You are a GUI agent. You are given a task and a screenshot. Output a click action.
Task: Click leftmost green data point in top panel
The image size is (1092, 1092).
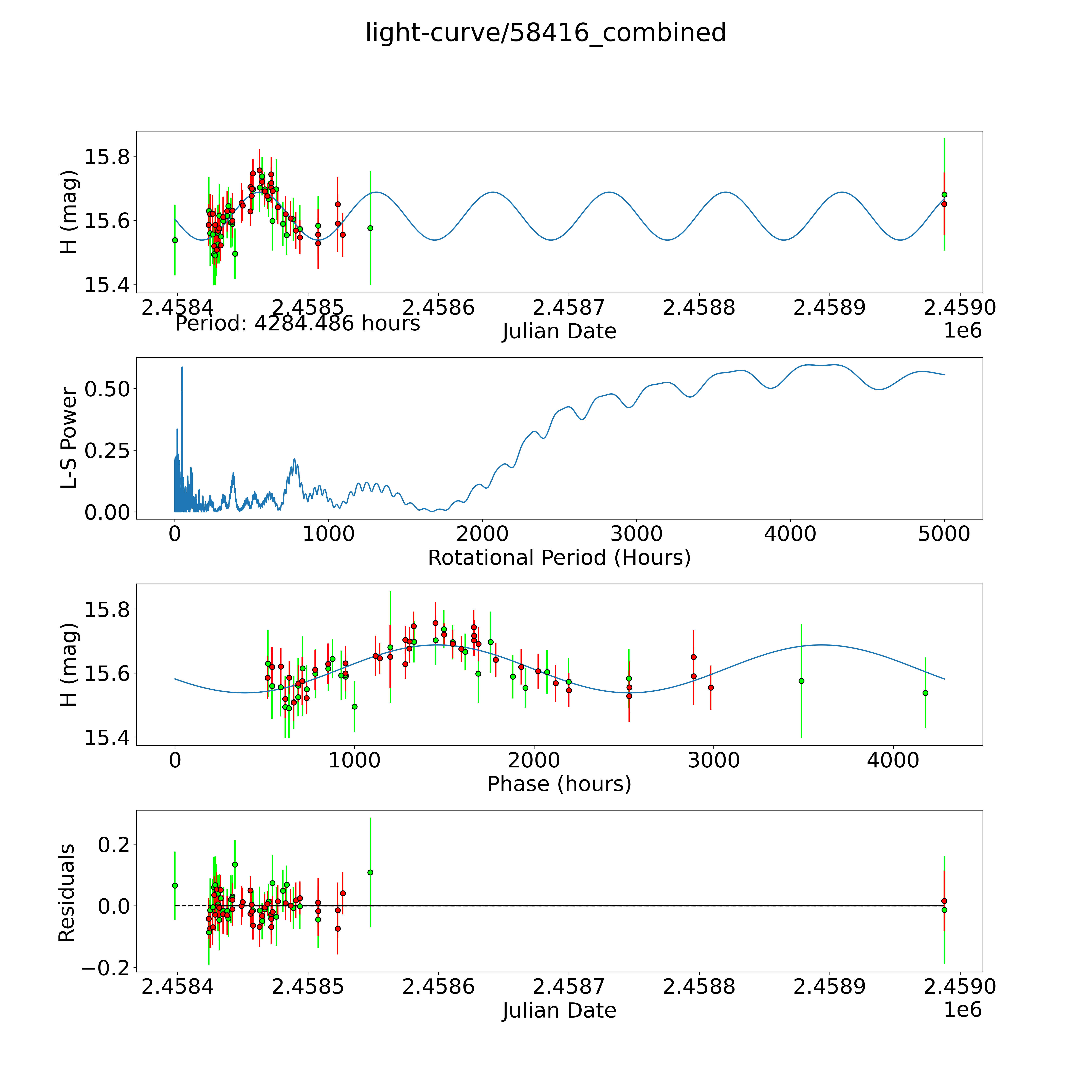(x=175, y=240)
